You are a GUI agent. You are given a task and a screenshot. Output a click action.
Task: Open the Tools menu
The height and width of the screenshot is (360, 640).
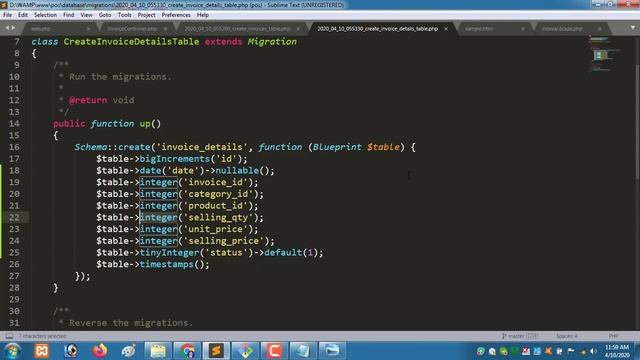[124, 15]
